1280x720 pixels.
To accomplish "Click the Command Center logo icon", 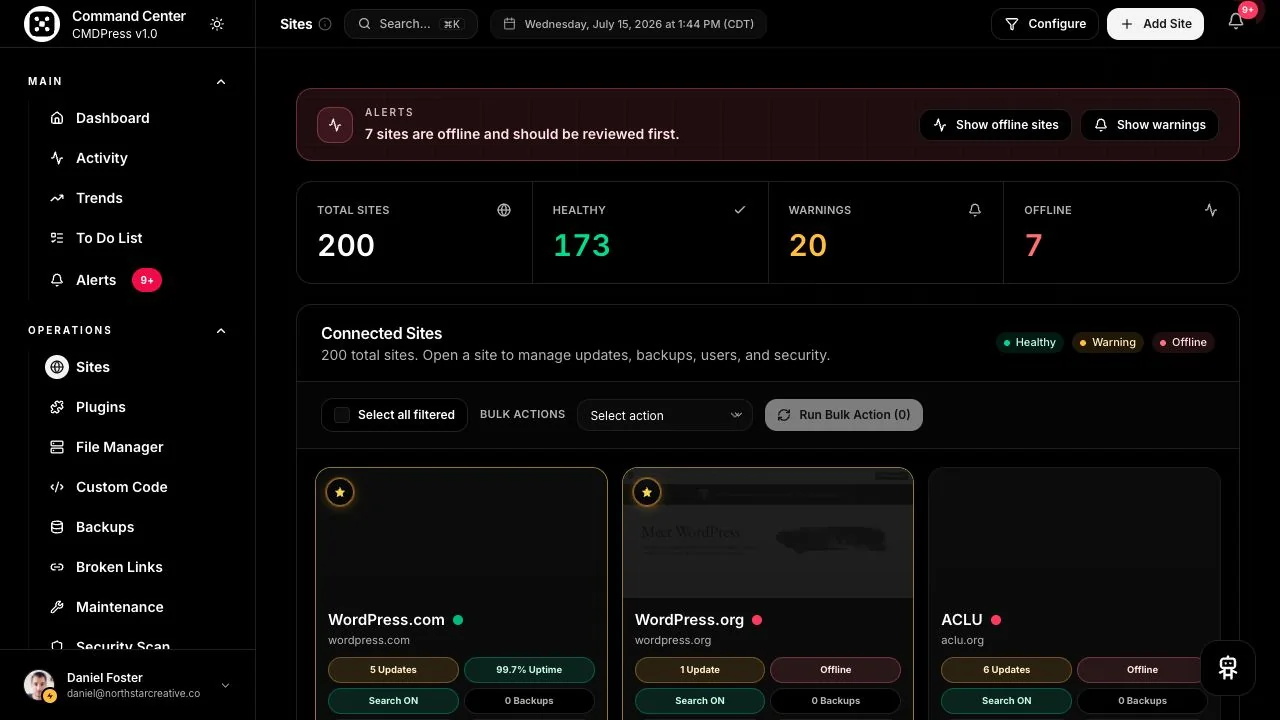I will point(42,24).
